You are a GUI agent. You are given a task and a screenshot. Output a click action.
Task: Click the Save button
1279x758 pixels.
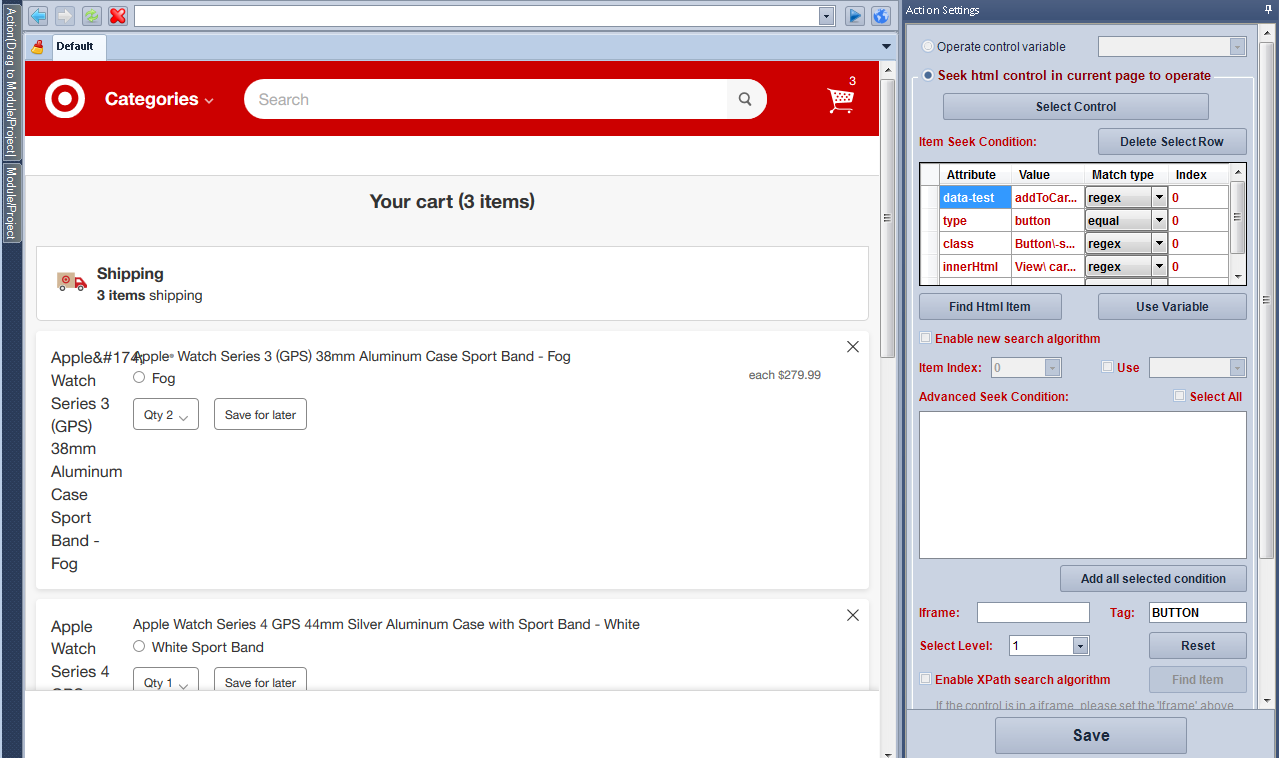point(1090,735)
